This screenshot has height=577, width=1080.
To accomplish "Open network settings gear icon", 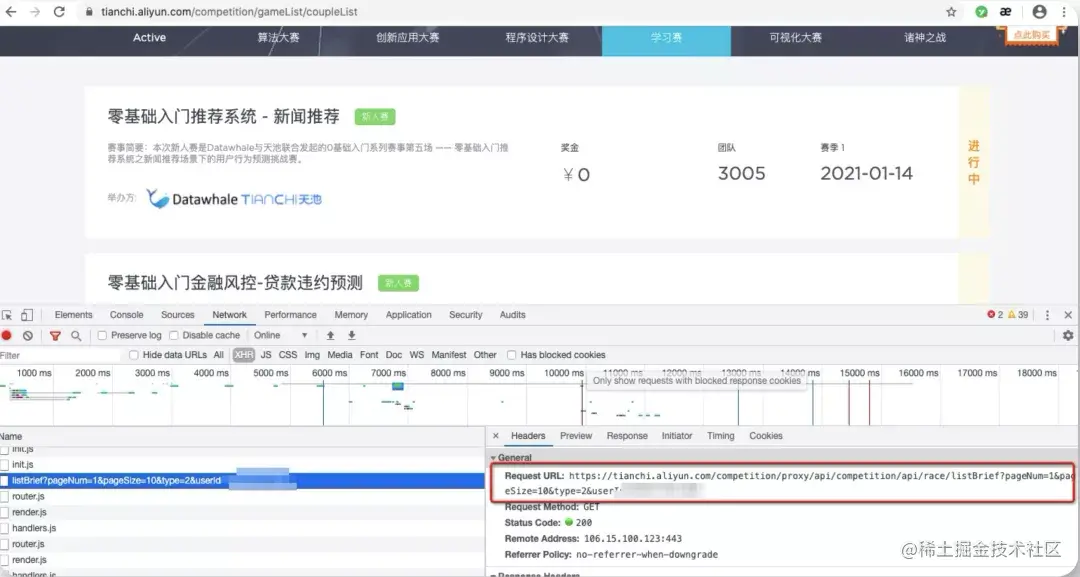I will (x=1068, y=335).
